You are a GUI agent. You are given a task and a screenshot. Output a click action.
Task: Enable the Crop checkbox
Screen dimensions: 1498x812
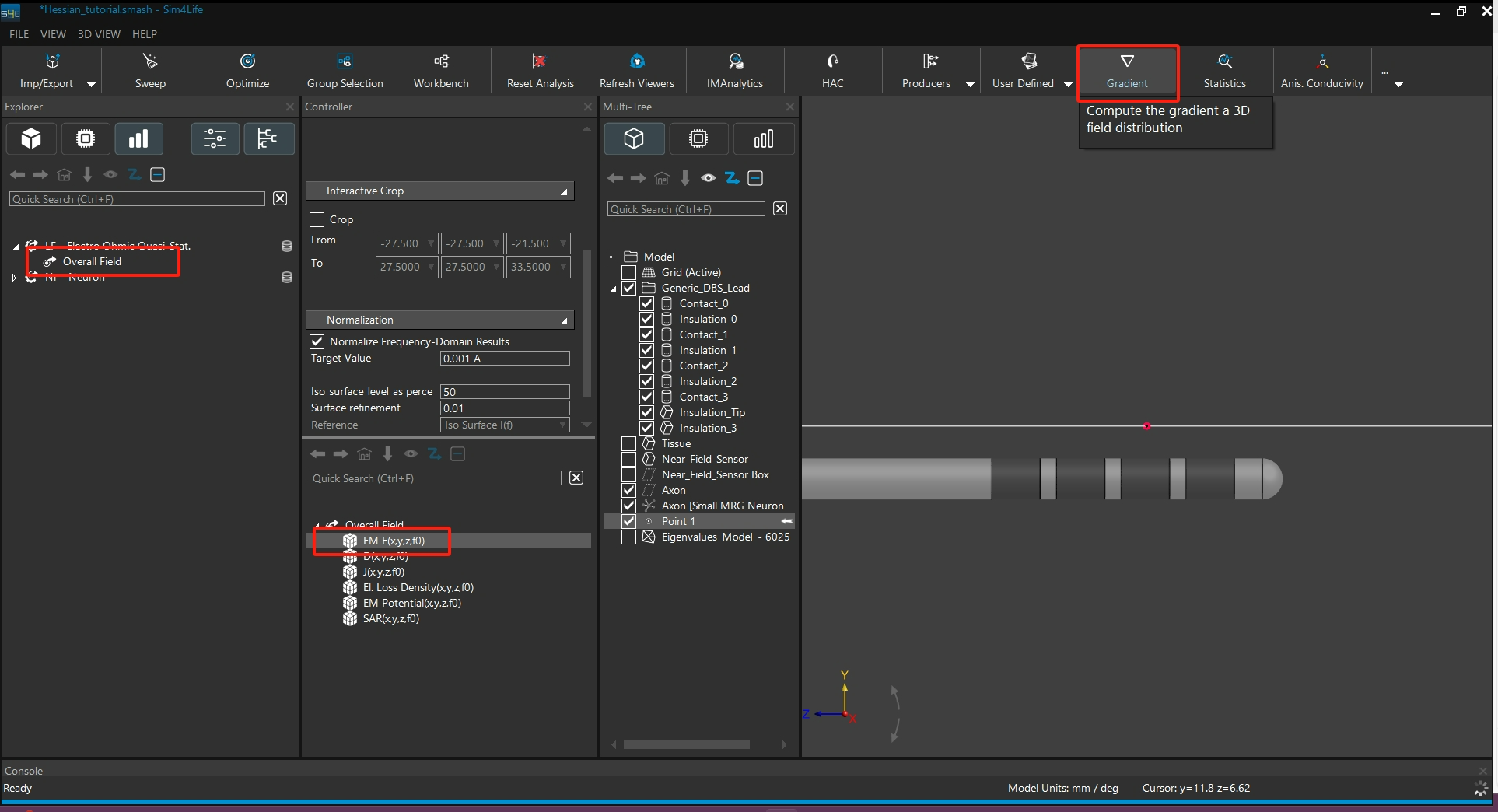(x=317, y=220)
